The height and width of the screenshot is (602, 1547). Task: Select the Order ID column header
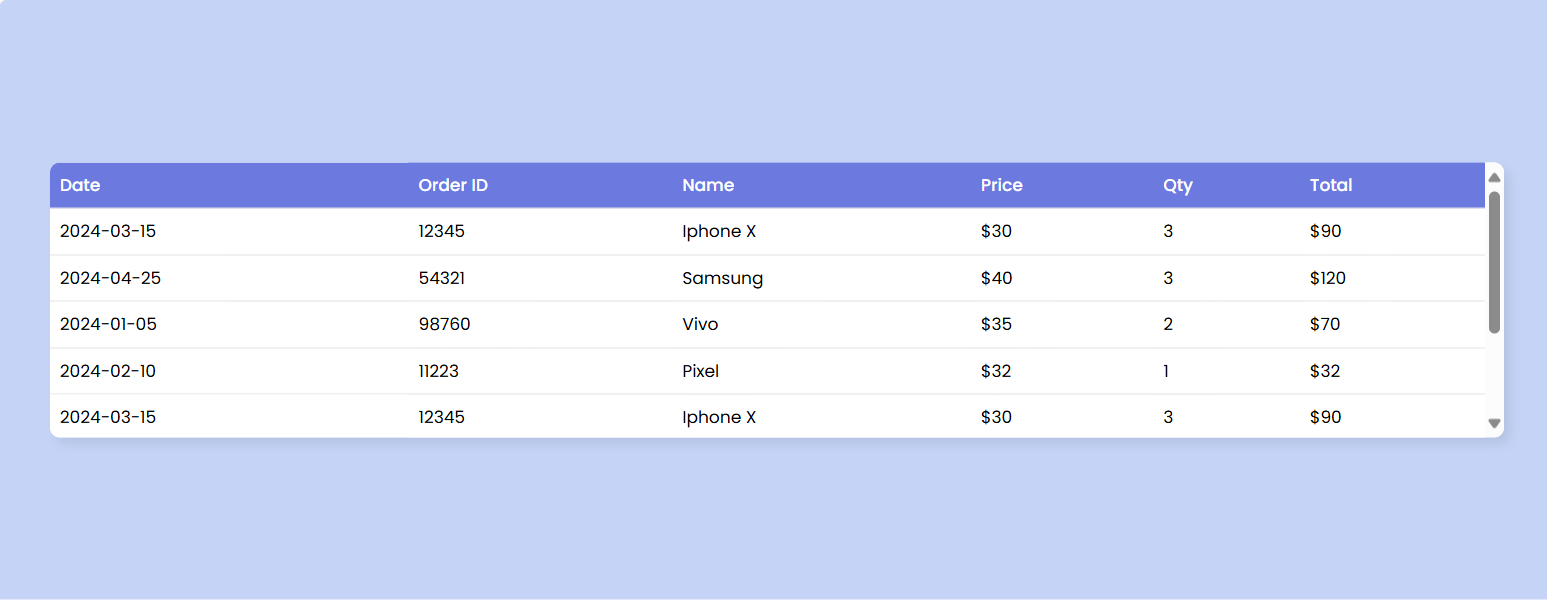pyautogui.click(x=453, y=185)
